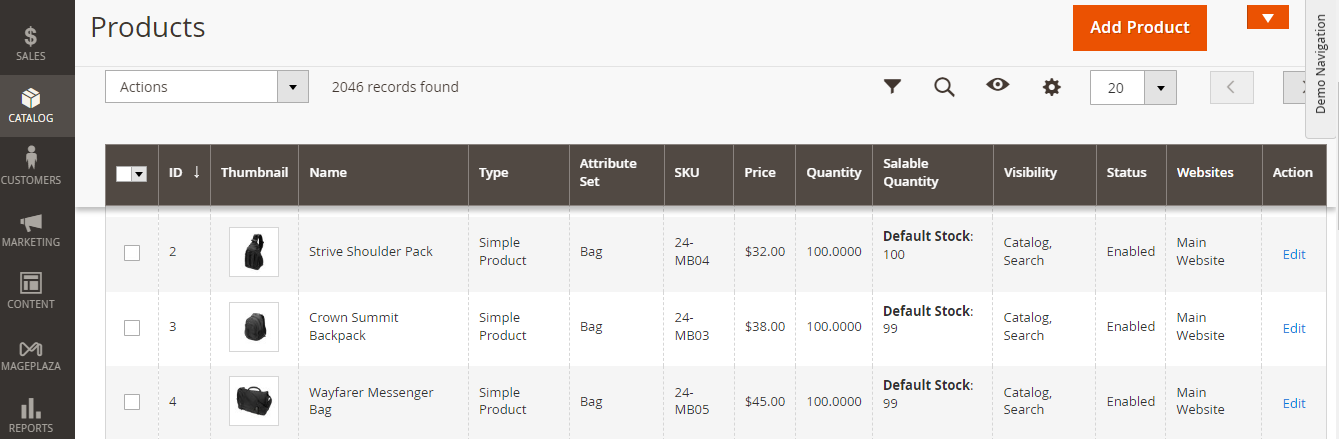
Task: Edit the Wayfarer Messenger Bag product
Action: tap(1294, 403)
